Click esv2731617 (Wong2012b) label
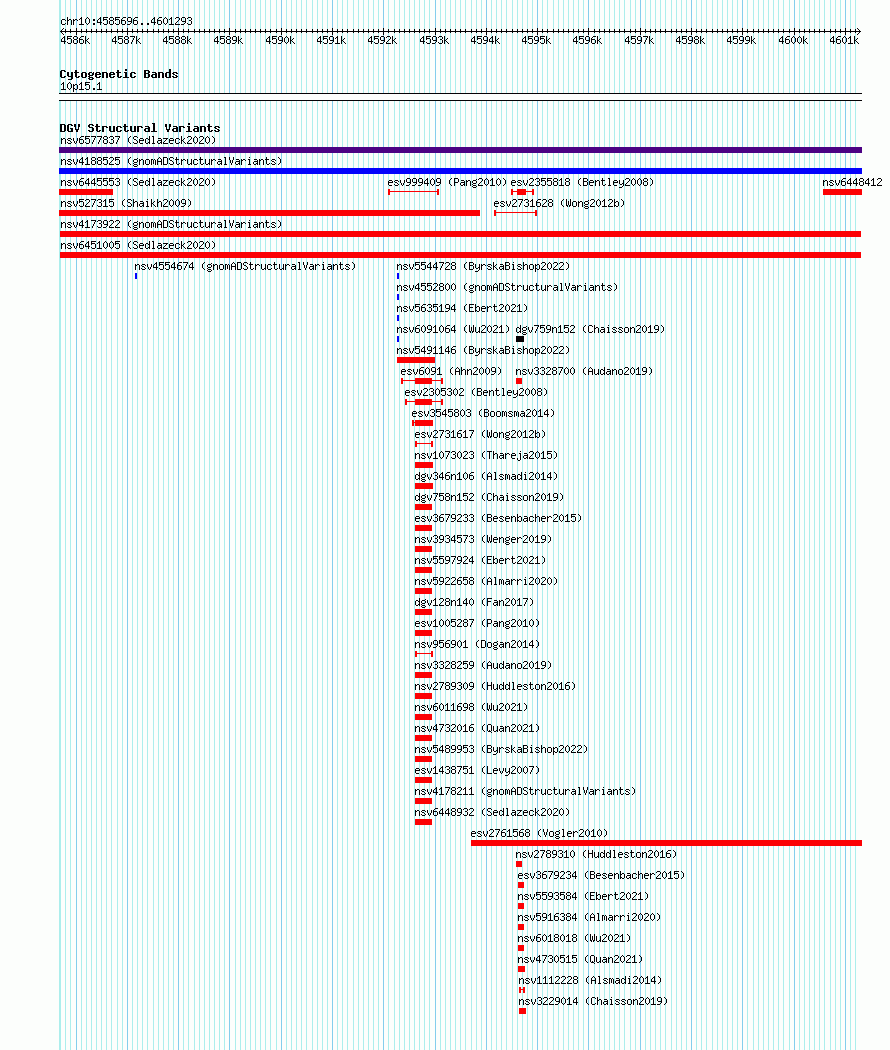 click(x=480, y=435)
